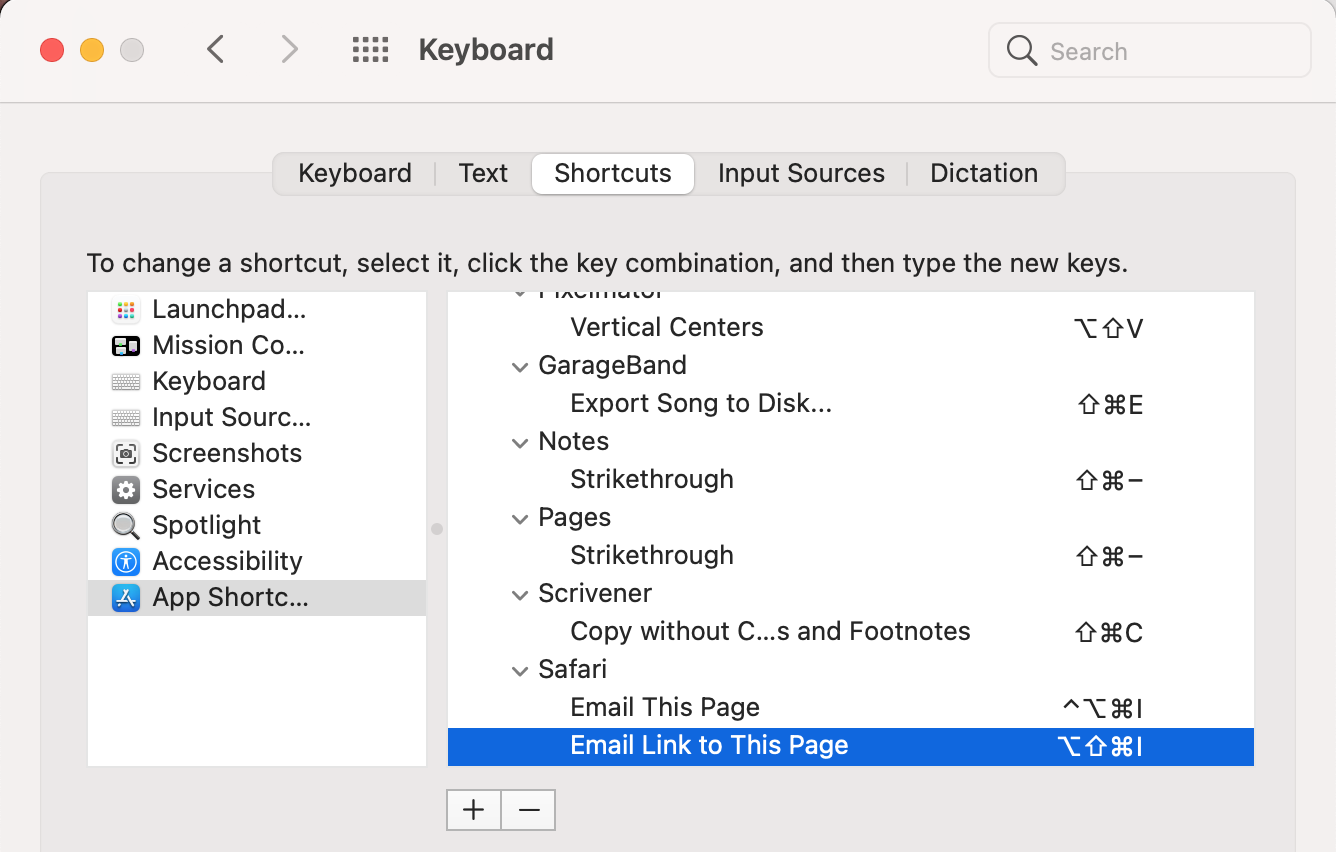Viewport: 1336px width, 852px height.
Task: Switch to the Text tab
Action: coord(483,173)
